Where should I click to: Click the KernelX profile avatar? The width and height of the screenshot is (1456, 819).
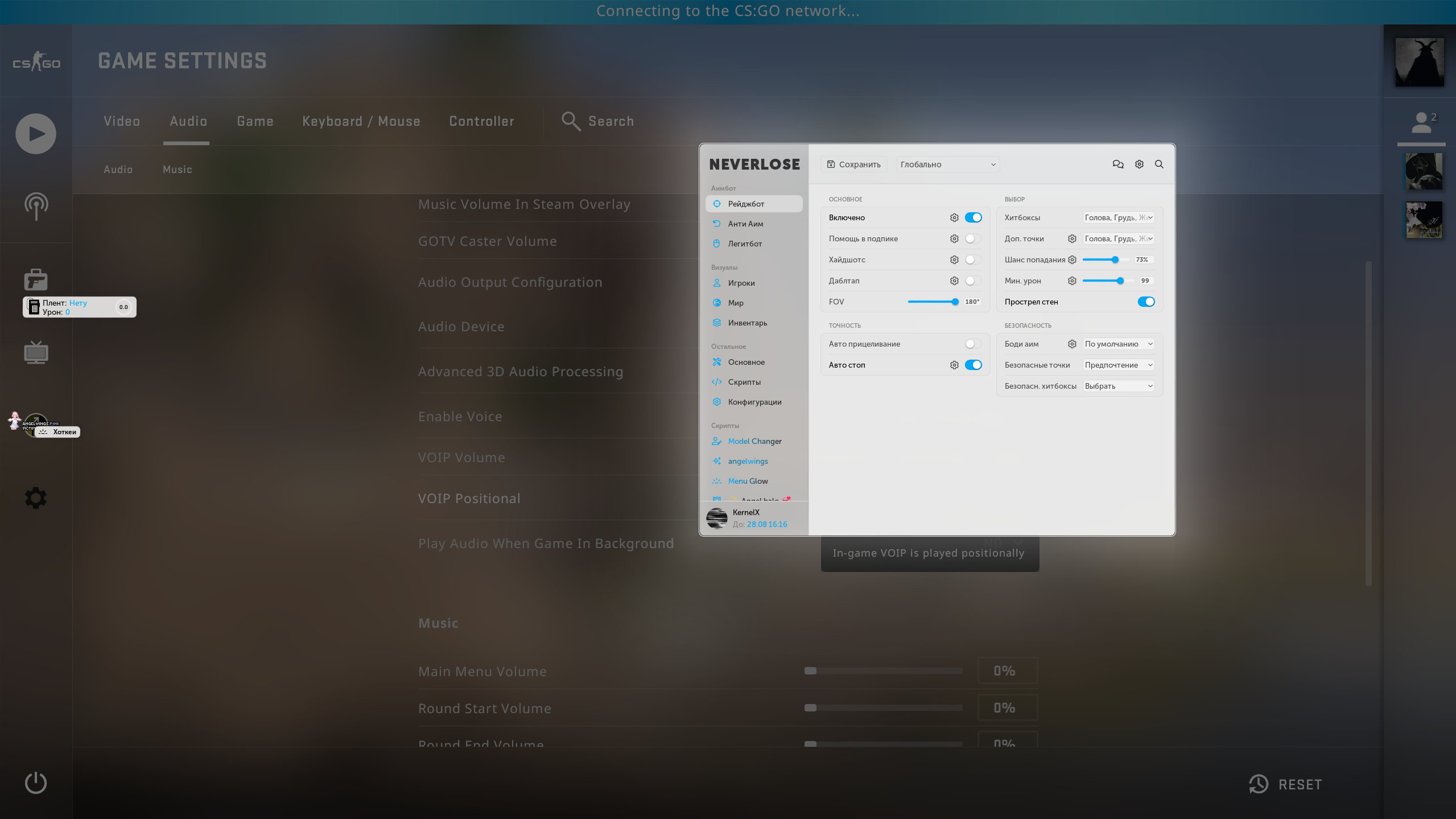click(x=717, y=518)
